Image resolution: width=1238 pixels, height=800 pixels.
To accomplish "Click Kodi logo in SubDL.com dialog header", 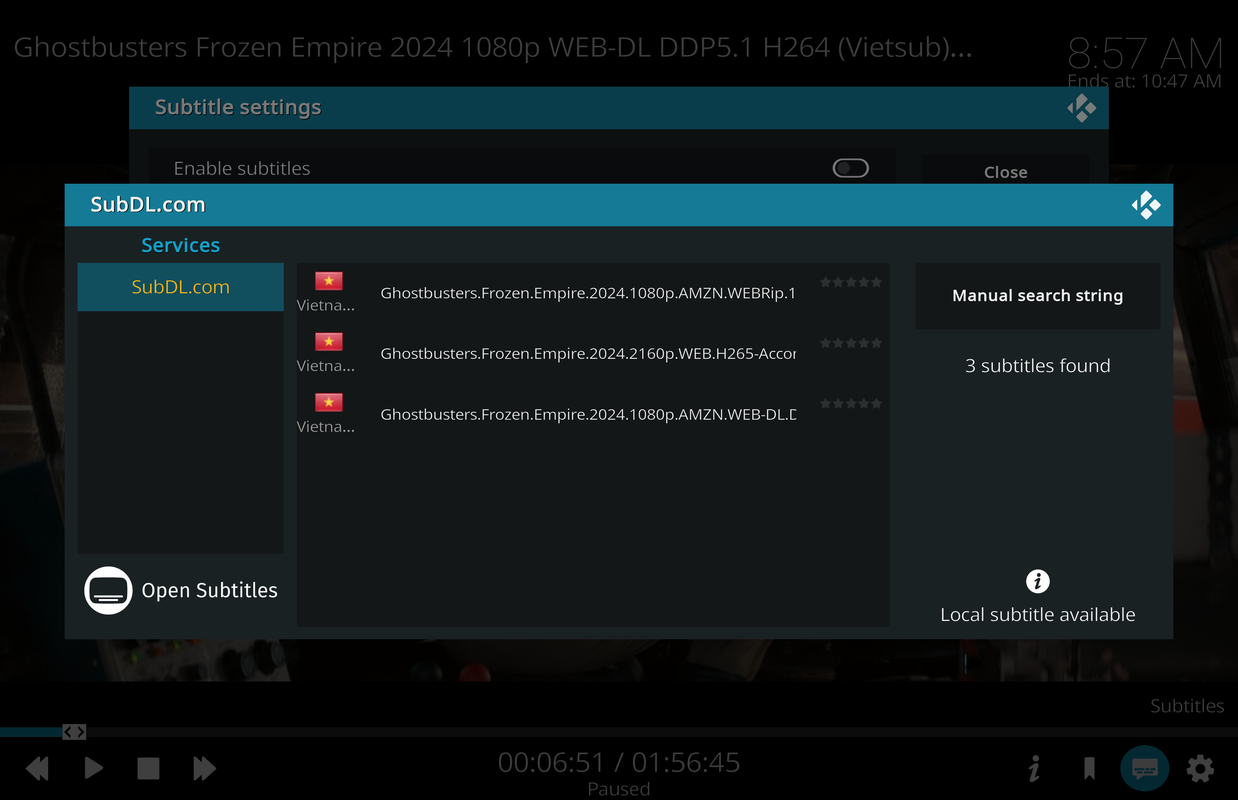I will pyautogui.click(x=1146, y=205).
